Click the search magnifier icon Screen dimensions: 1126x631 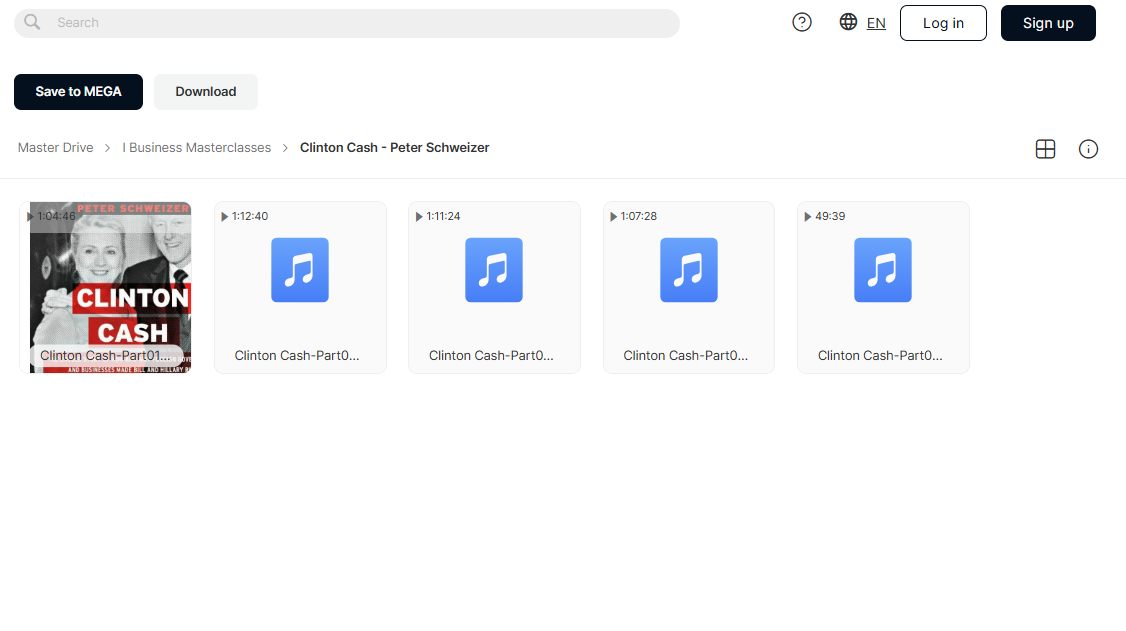click(32, 22)
